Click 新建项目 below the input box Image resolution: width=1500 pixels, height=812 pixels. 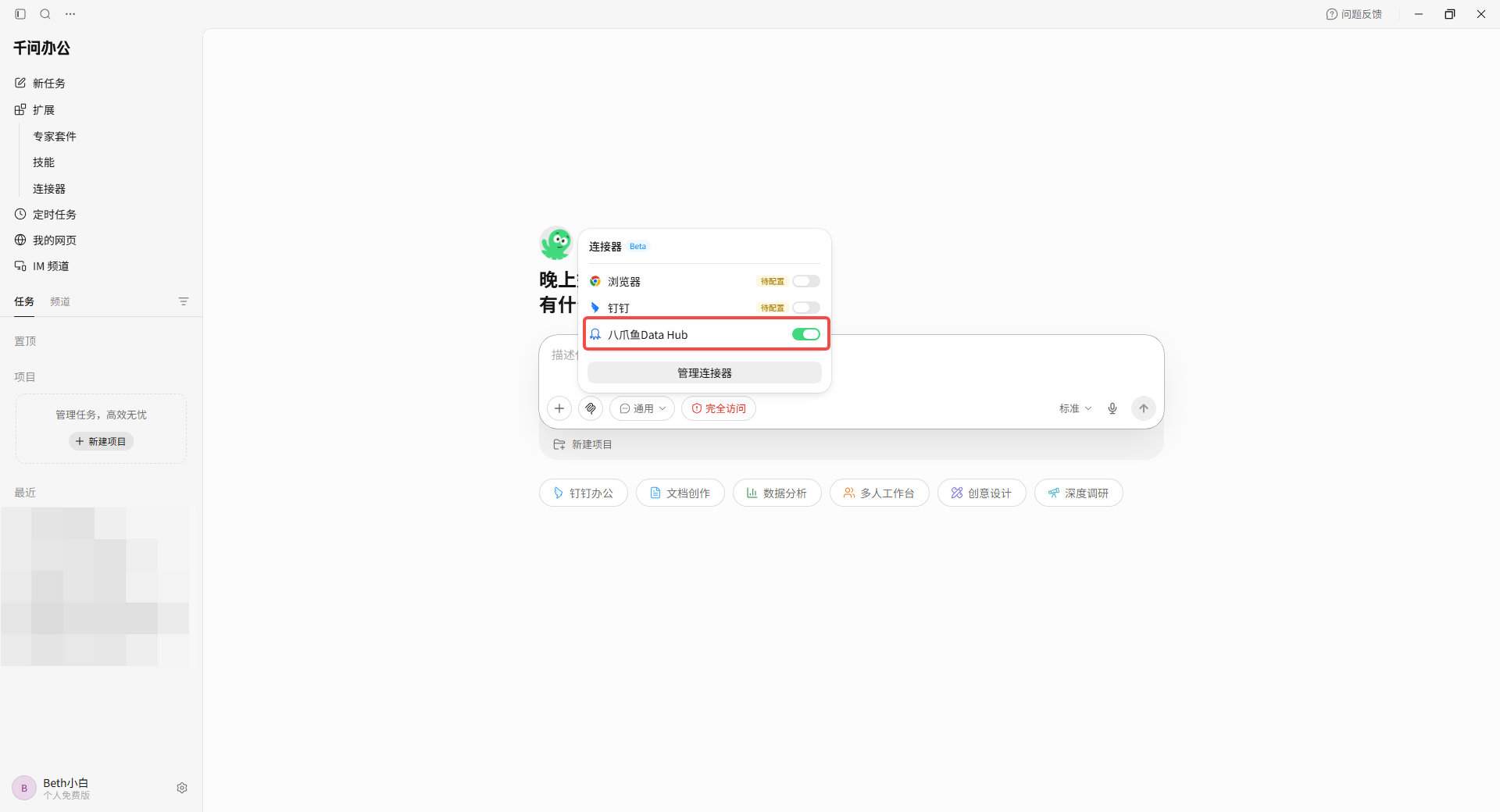583,444
